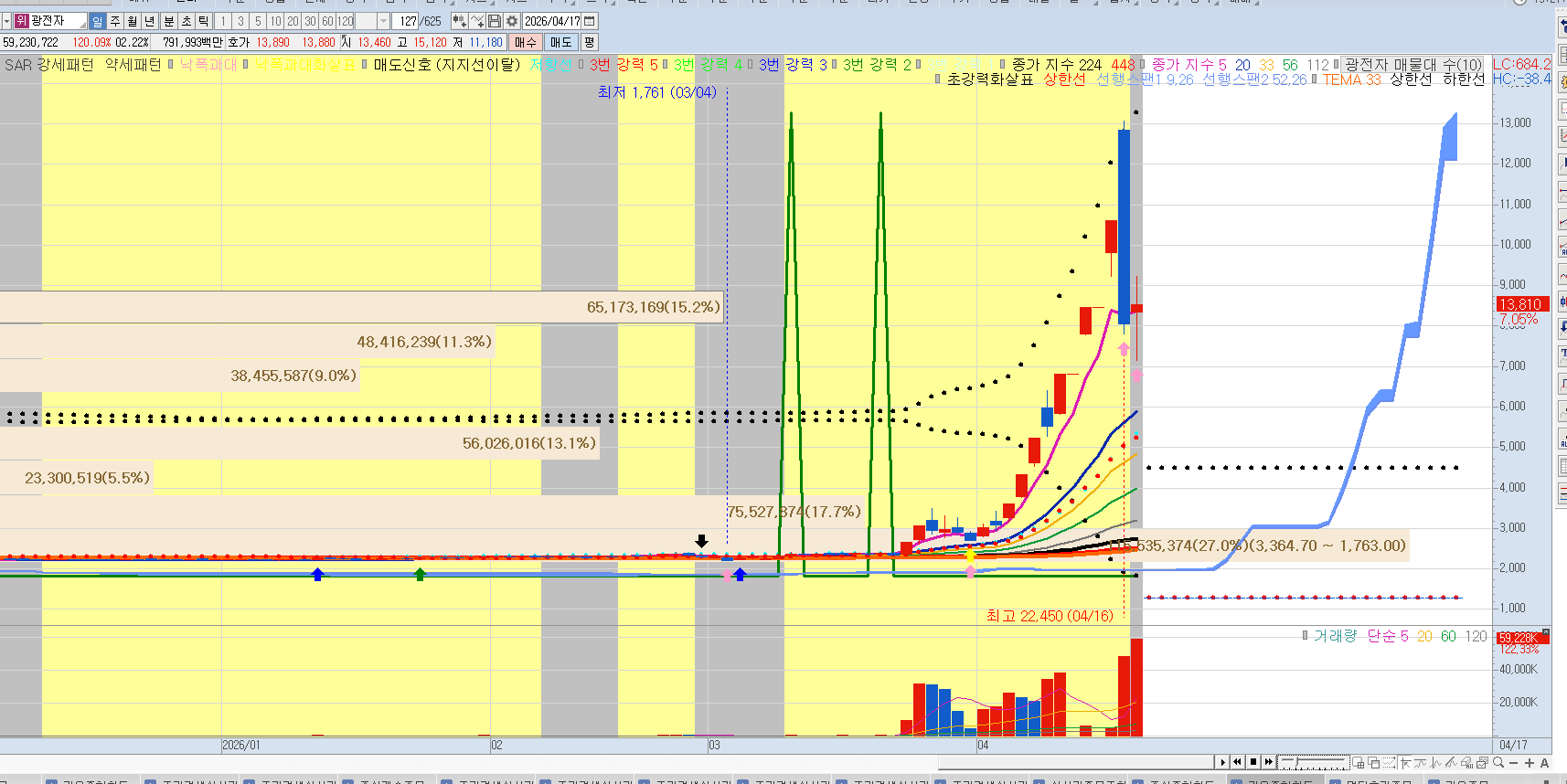Viewport: 1567px width, 784px height.
Task: Select the minute (분) period button
Action: point(168,21)
